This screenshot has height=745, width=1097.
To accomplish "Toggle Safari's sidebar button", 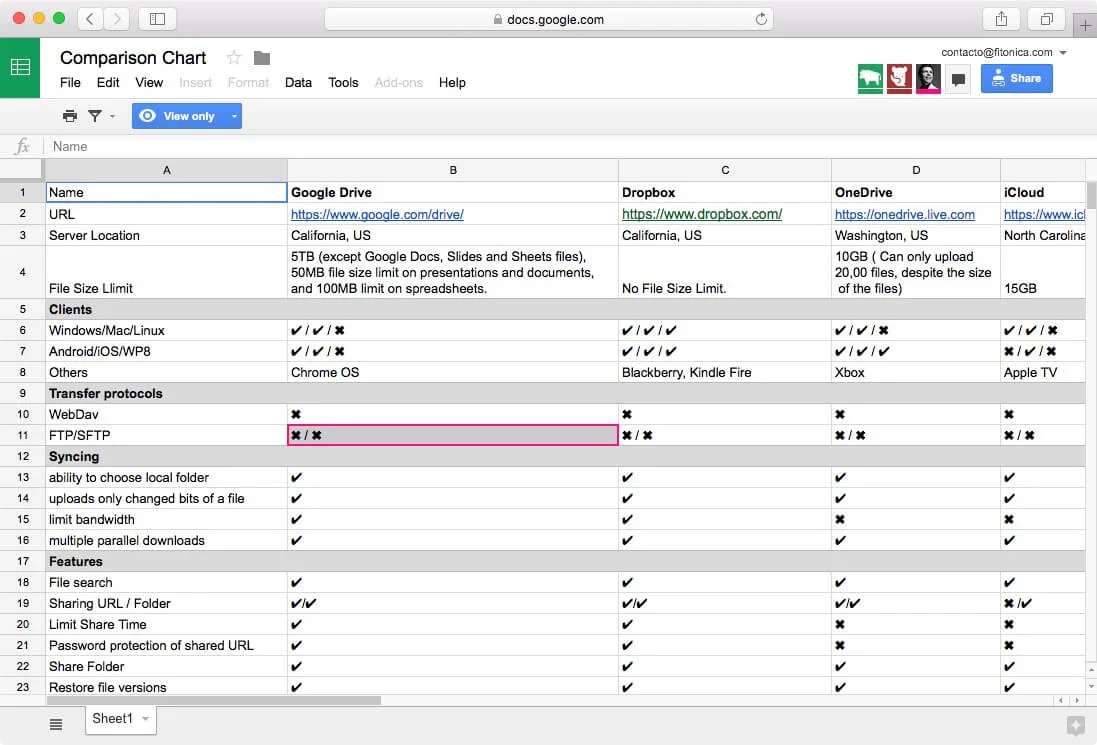I will click(157, 19).
